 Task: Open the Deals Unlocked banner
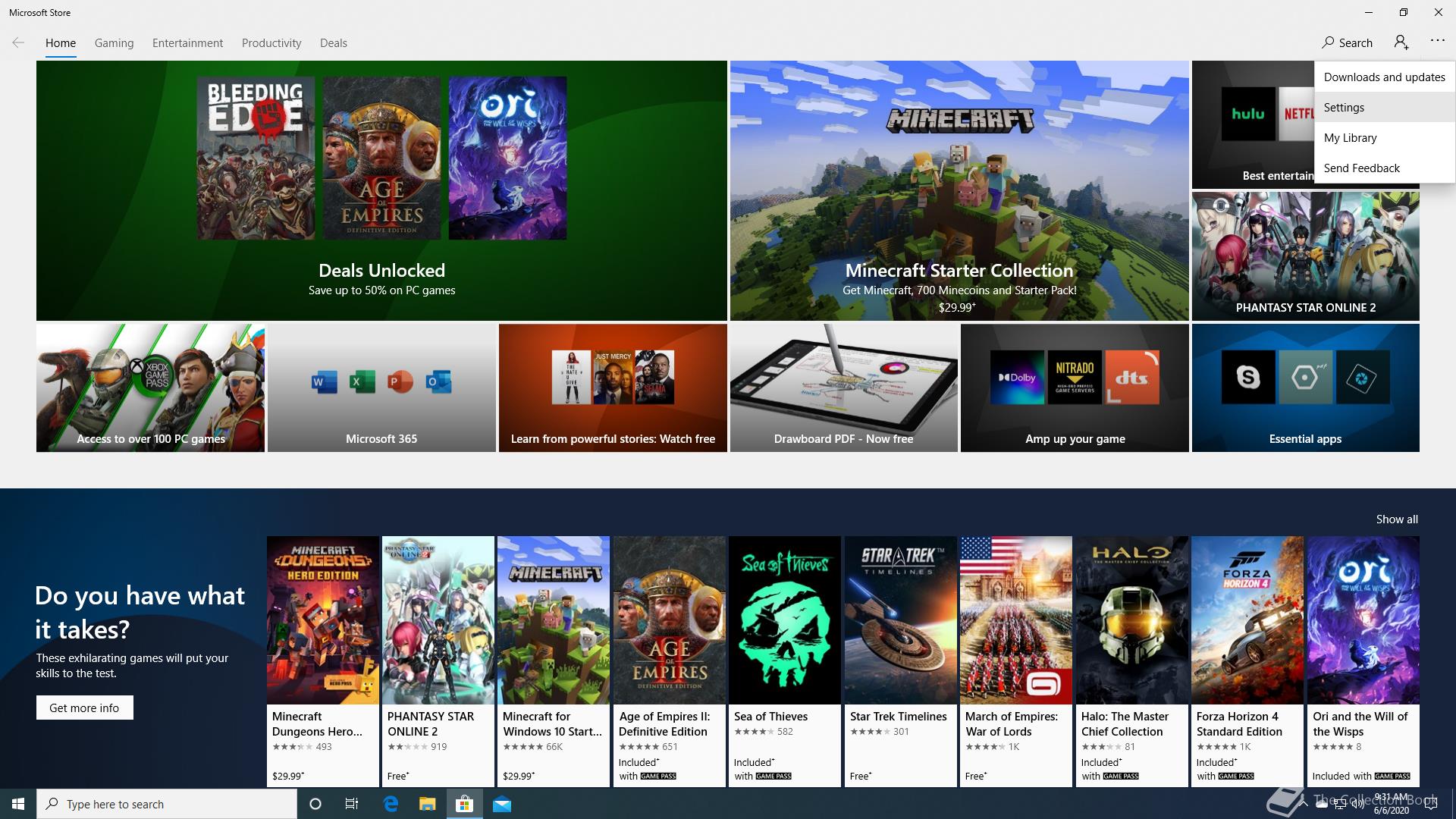coord(381,190)
